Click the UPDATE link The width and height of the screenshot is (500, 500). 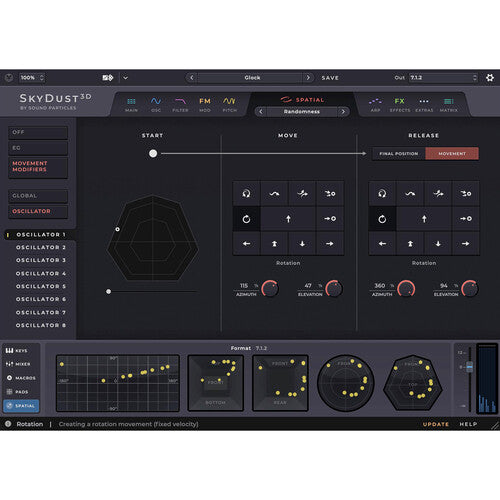tap(436, 424)
